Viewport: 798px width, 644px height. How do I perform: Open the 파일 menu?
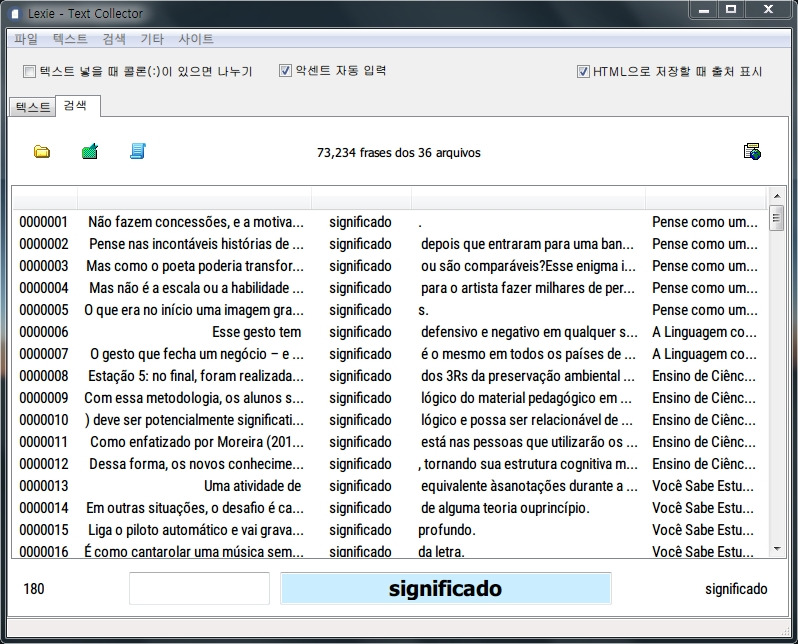pos(26,39)
